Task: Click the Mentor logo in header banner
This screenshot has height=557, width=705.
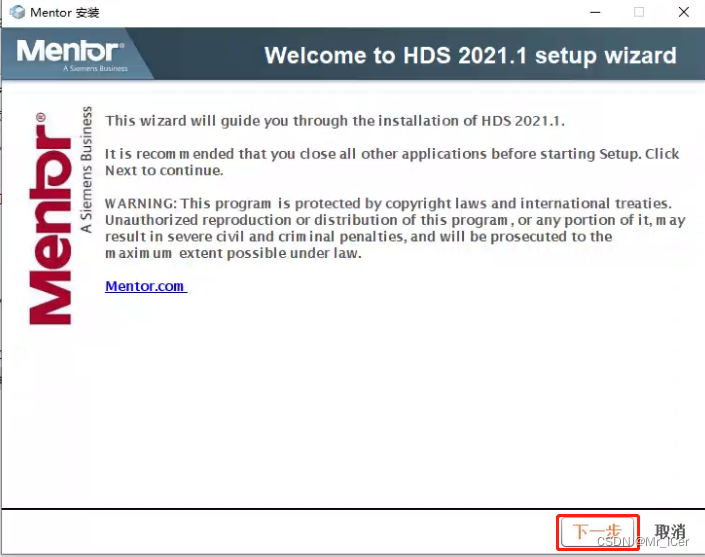Action: point(71,53)
